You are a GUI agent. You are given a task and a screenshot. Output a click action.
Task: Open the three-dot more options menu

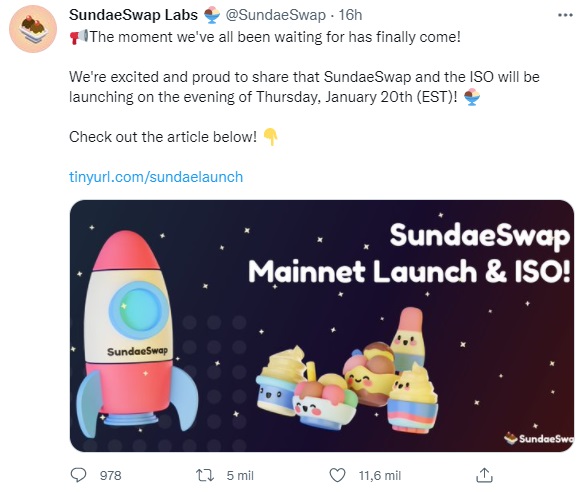[565, 15]
